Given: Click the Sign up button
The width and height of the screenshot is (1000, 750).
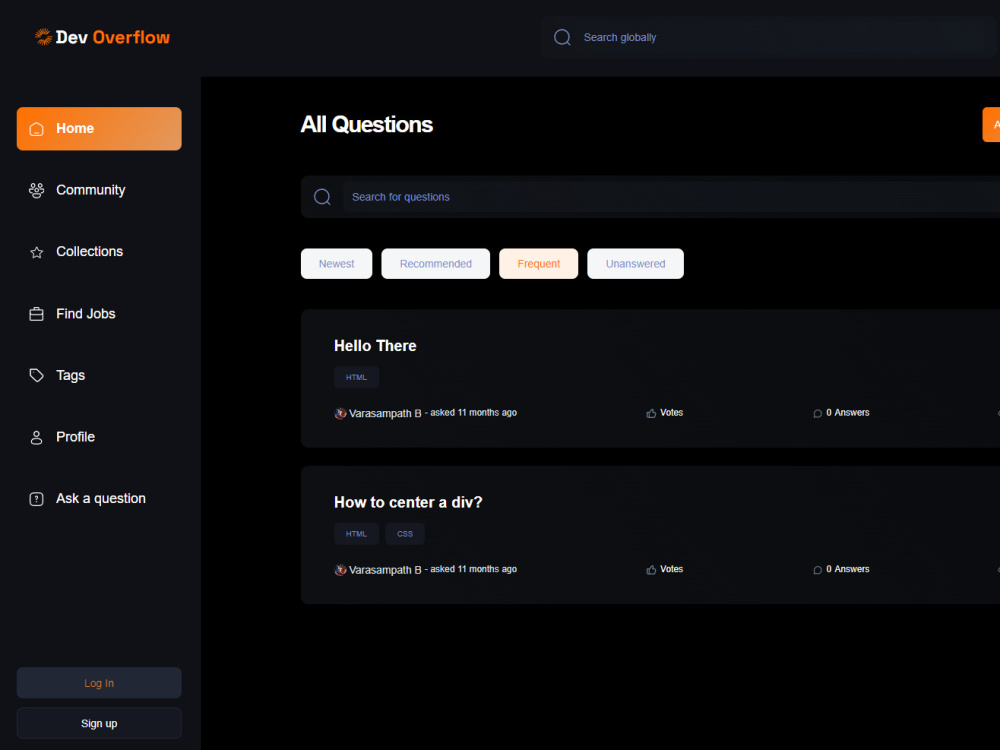Looking at the screenshot, I should tap(99, 723).
